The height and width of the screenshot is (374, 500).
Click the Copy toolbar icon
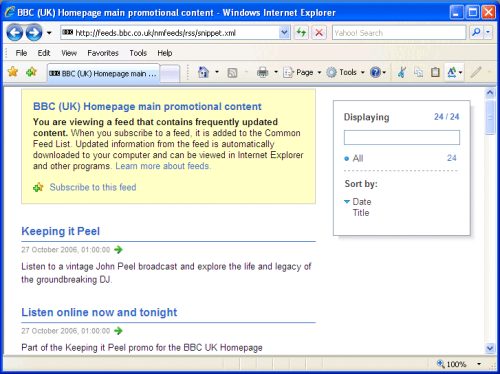click(418, 72)
